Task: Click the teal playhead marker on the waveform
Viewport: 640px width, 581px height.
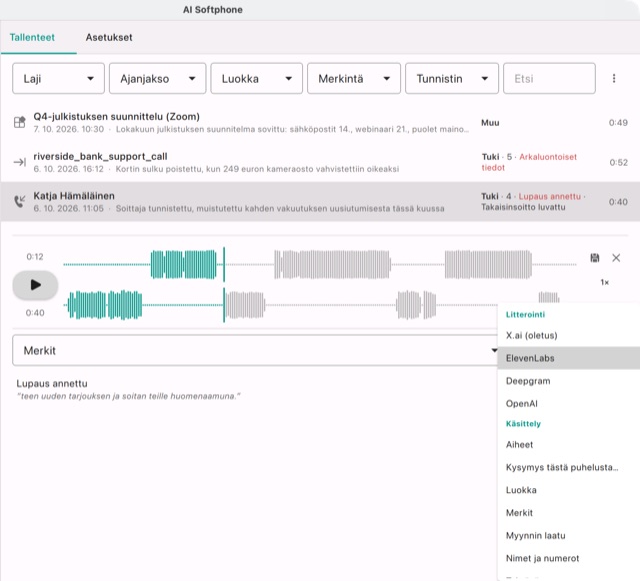Action: [x=224, y=284]
